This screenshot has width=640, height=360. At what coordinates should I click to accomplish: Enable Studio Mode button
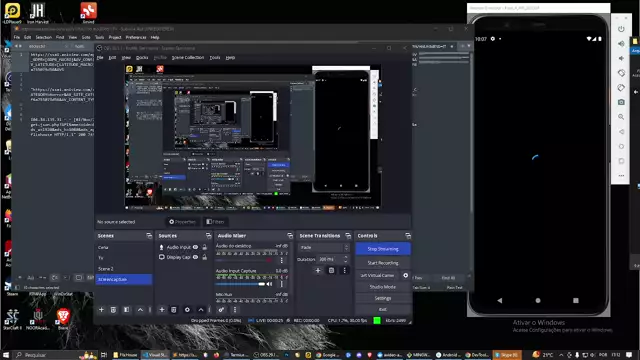coord(383,287)
